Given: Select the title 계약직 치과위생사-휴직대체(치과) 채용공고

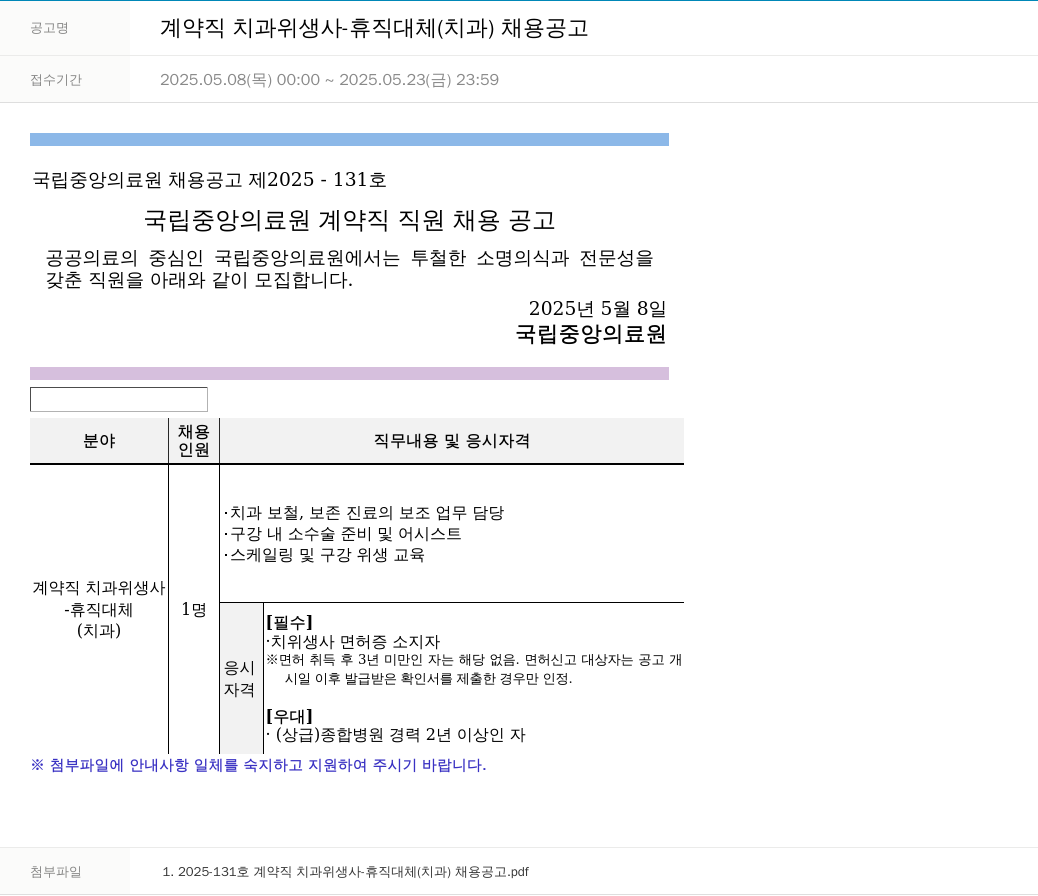Looking at the screenshot, I should click(374, 28).
